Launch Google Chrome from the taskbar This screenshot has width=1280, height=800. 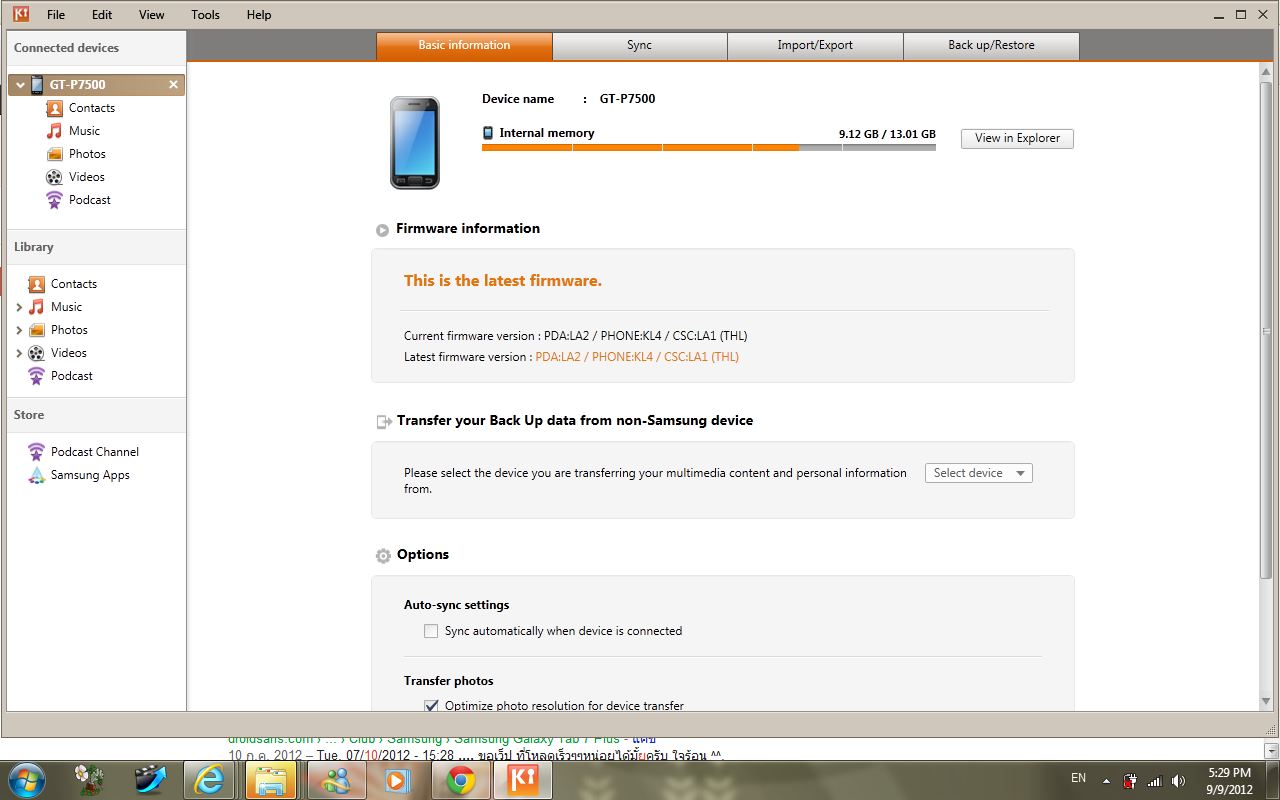coord(461,779)
